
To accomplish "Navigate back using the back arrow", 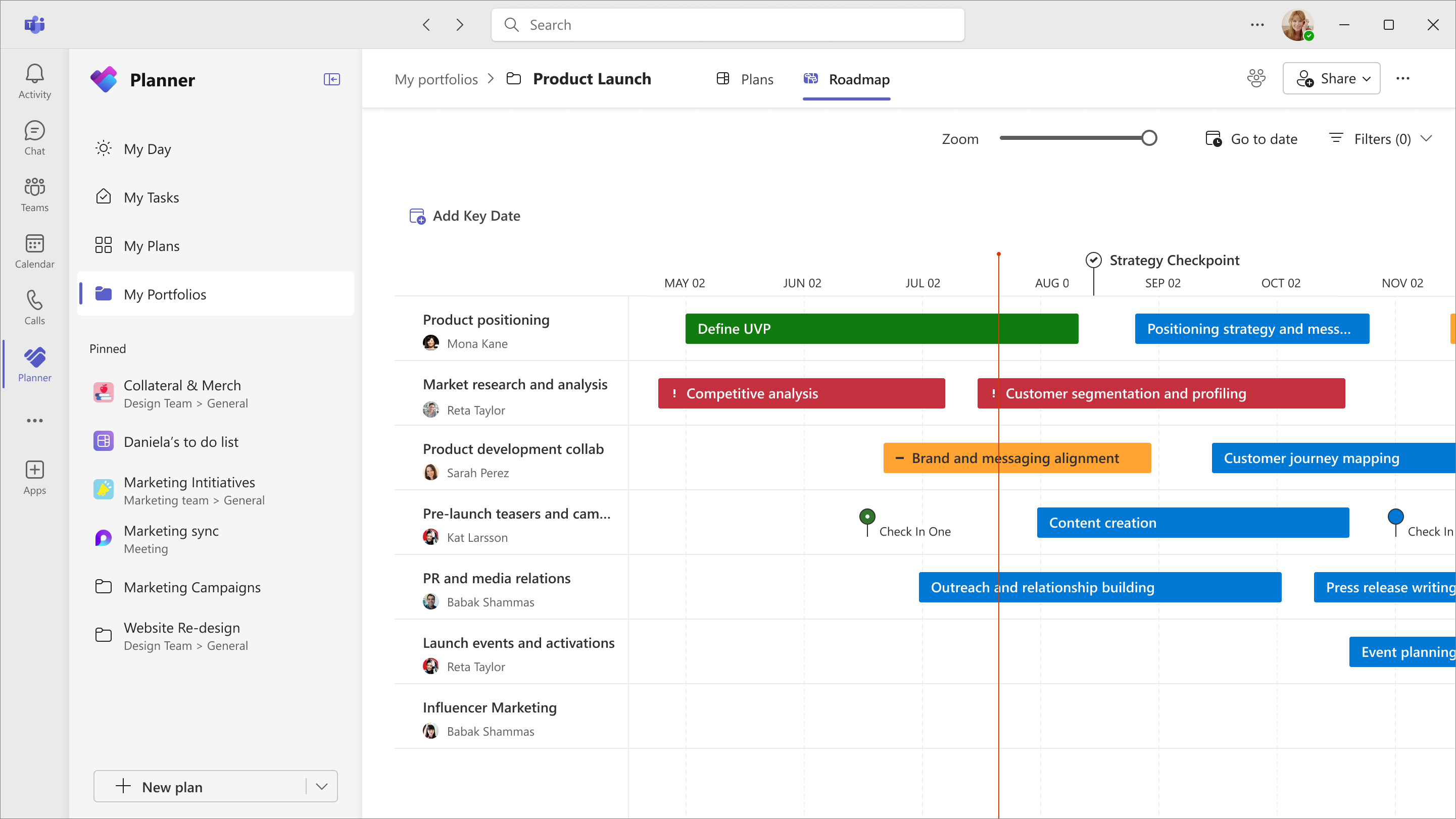I will pyautogui.click(x=427, y=24).
